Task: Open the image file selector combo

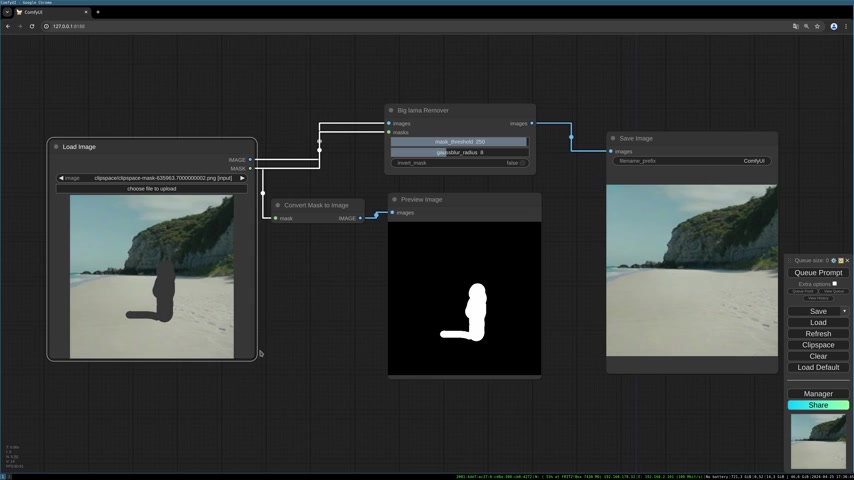Action: [x=151, y=178]
